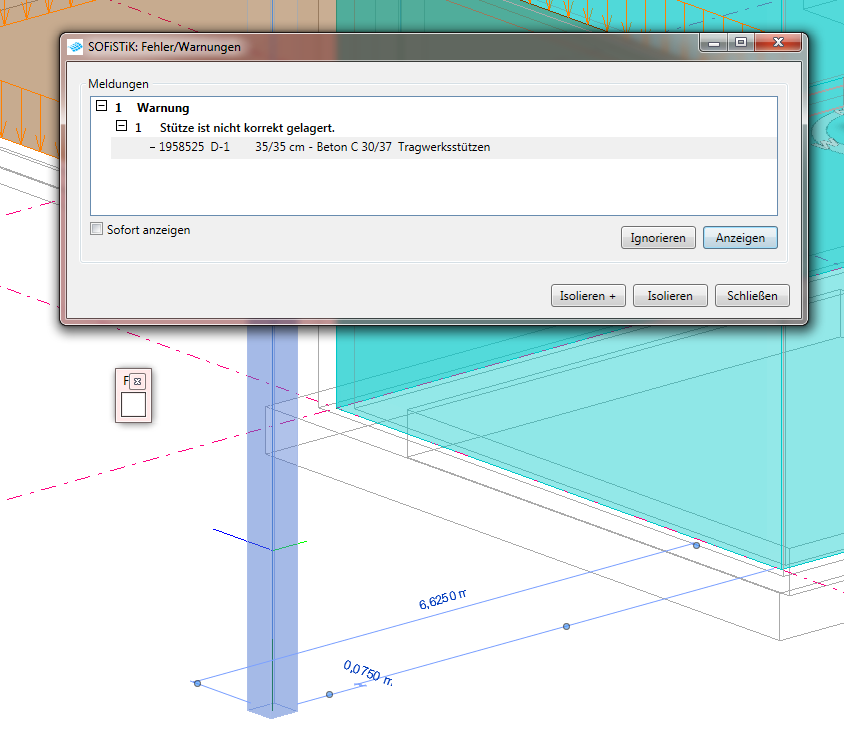Enable the 'Sofort anzeigen' checkbox
844x747 pixels.
pyautogui.click(x=97, y=229)
